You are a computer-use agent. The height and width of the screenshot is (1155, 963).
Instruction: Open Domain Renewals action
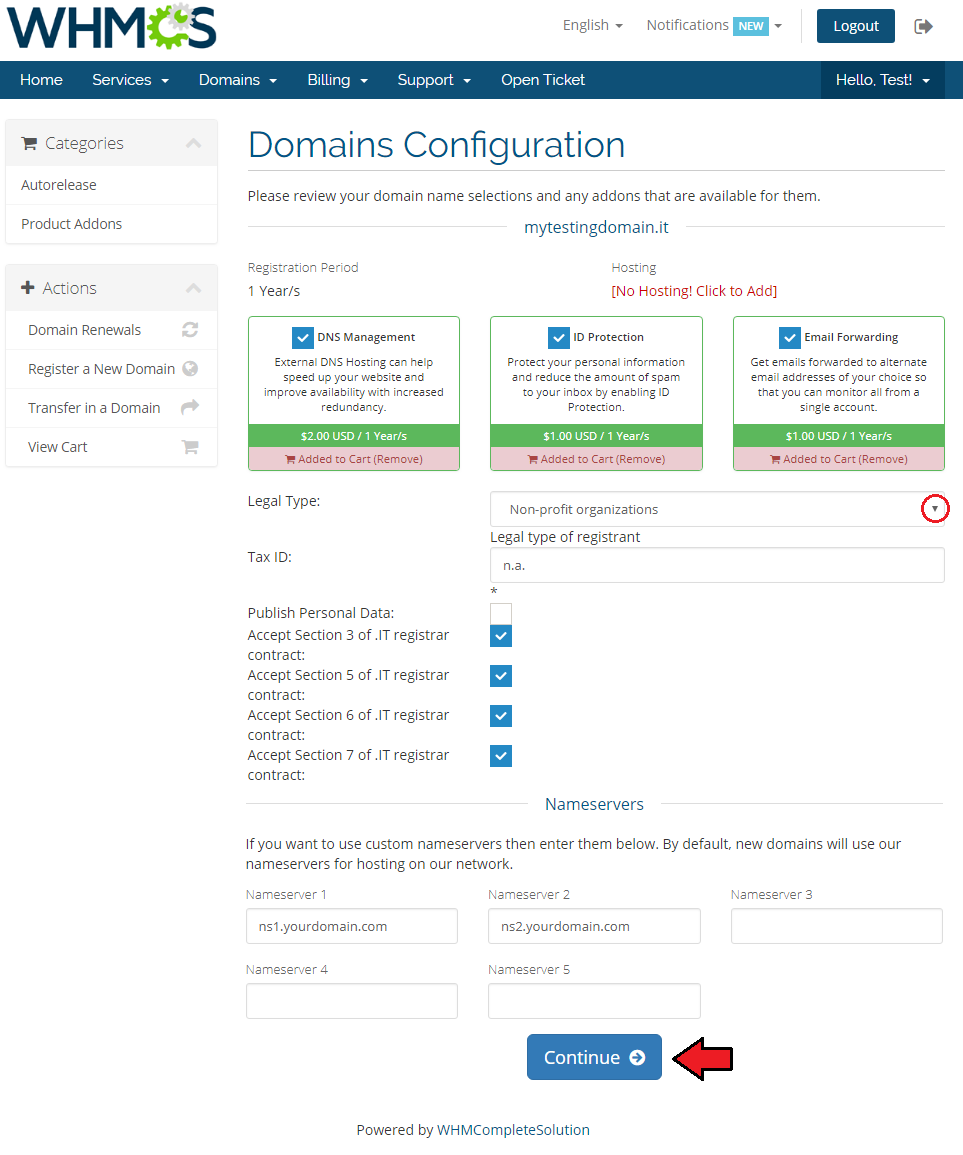tap(111, 330)
